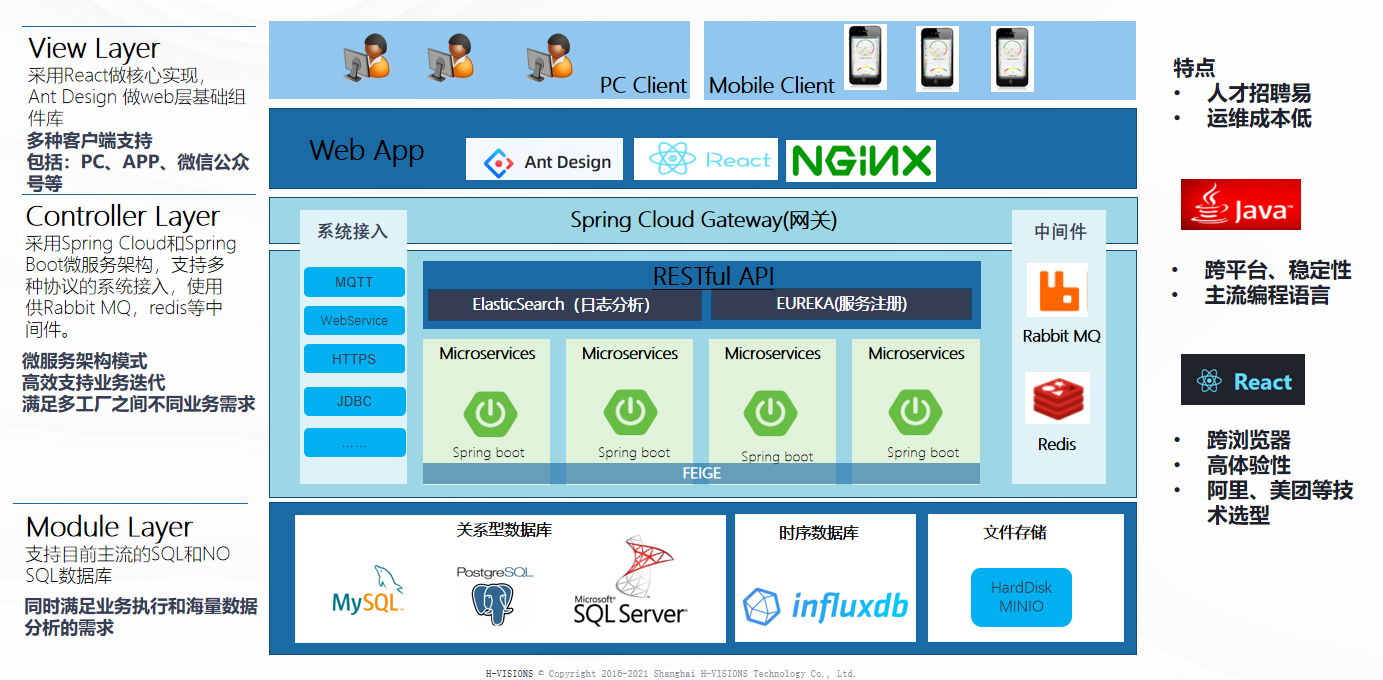Click the influxdb logo

826,607
